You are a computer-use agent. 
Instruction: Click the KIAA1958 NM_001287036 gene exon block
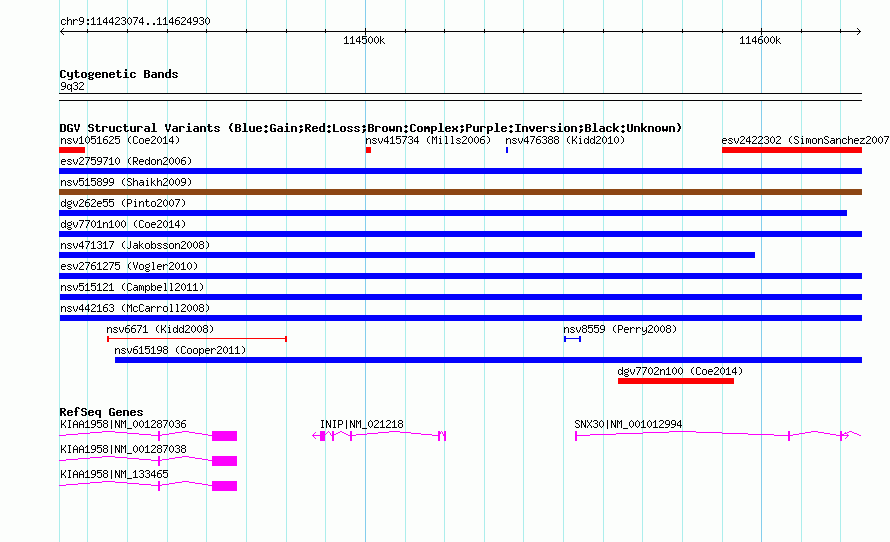click(x=224, y=436)
